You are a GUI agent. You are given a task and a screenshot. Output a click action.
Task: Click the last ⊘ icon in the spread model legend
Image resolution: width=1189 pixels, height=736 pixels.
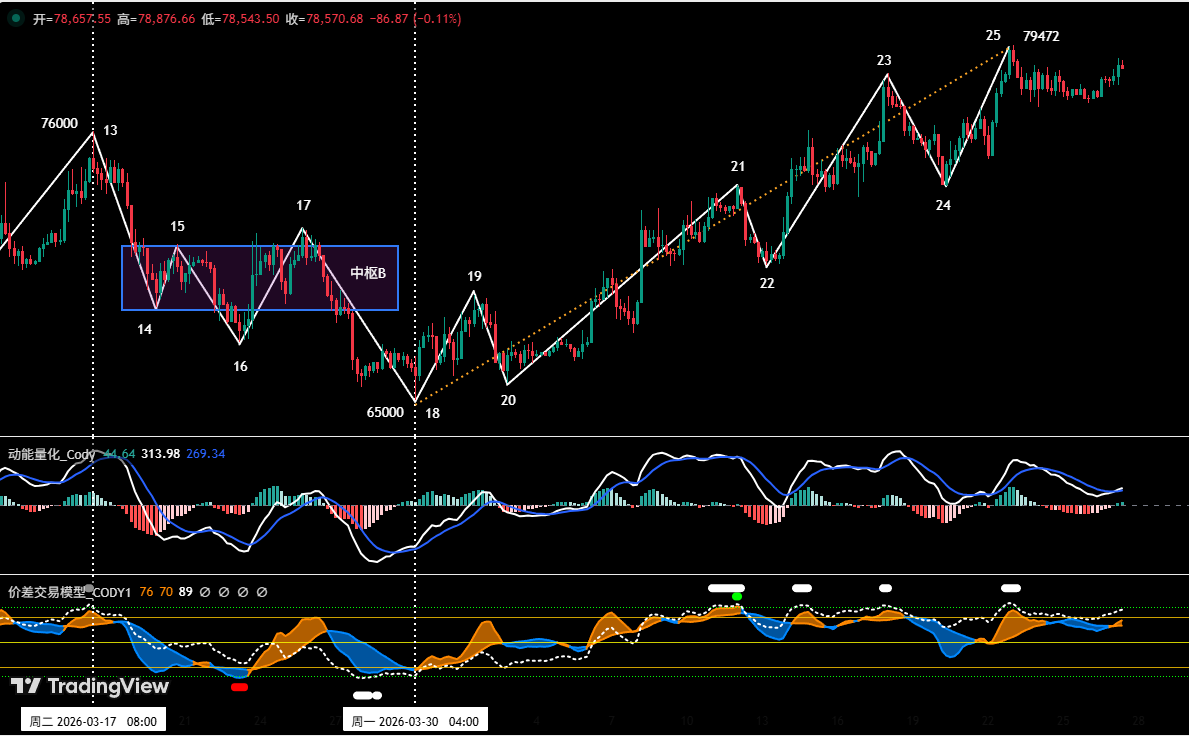261,592
